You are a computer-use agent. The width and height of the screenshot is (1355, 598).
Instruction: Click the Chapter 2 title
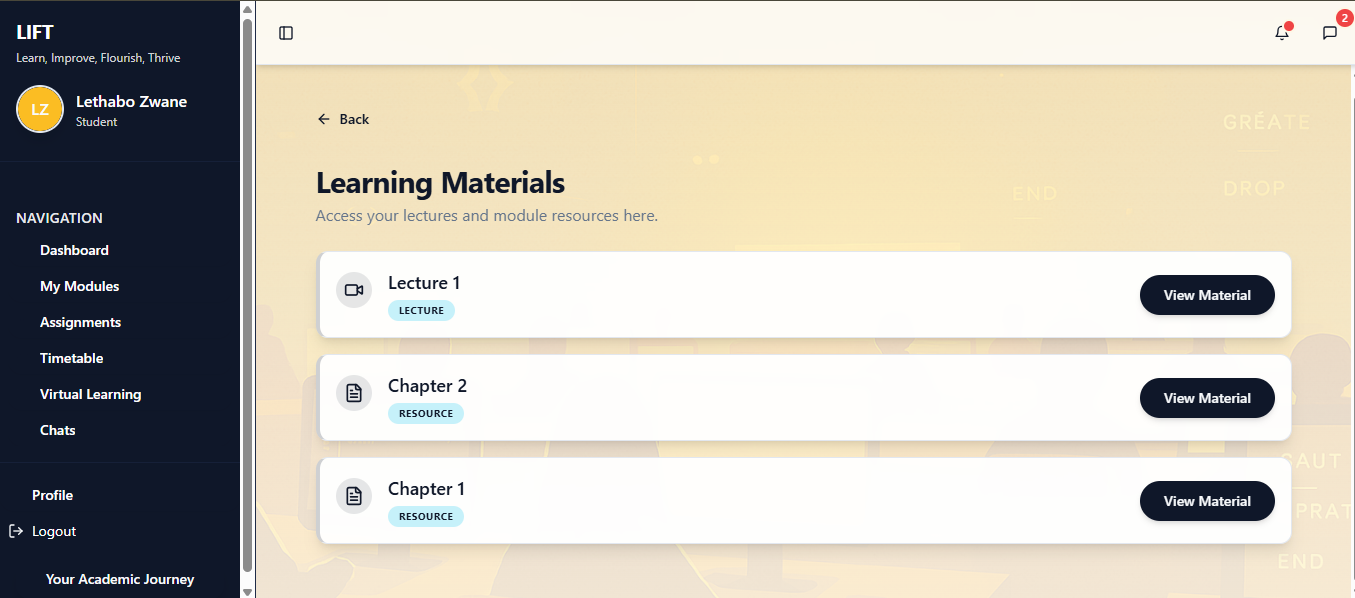point(427,386)
